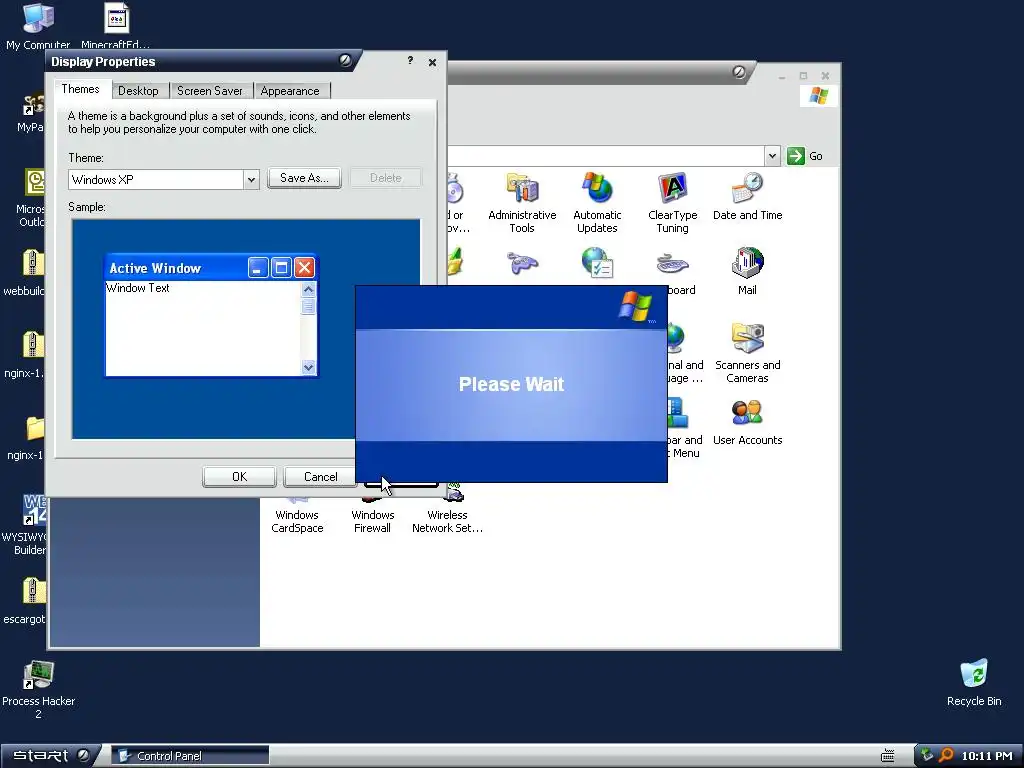Open the Game Controllers gamepad icon
Viewport: 1024px width, 768px height.
pyautogui.click(x=522, y=263)
